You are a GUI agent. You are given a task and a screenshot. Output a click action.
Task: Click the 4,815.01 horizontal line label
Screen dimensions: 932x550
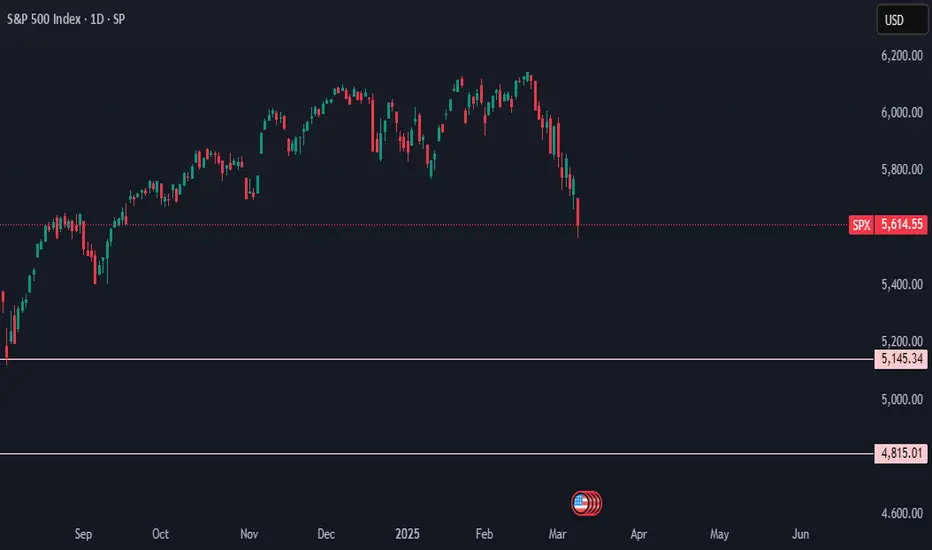pyautogui.click(x=901, y=453)
